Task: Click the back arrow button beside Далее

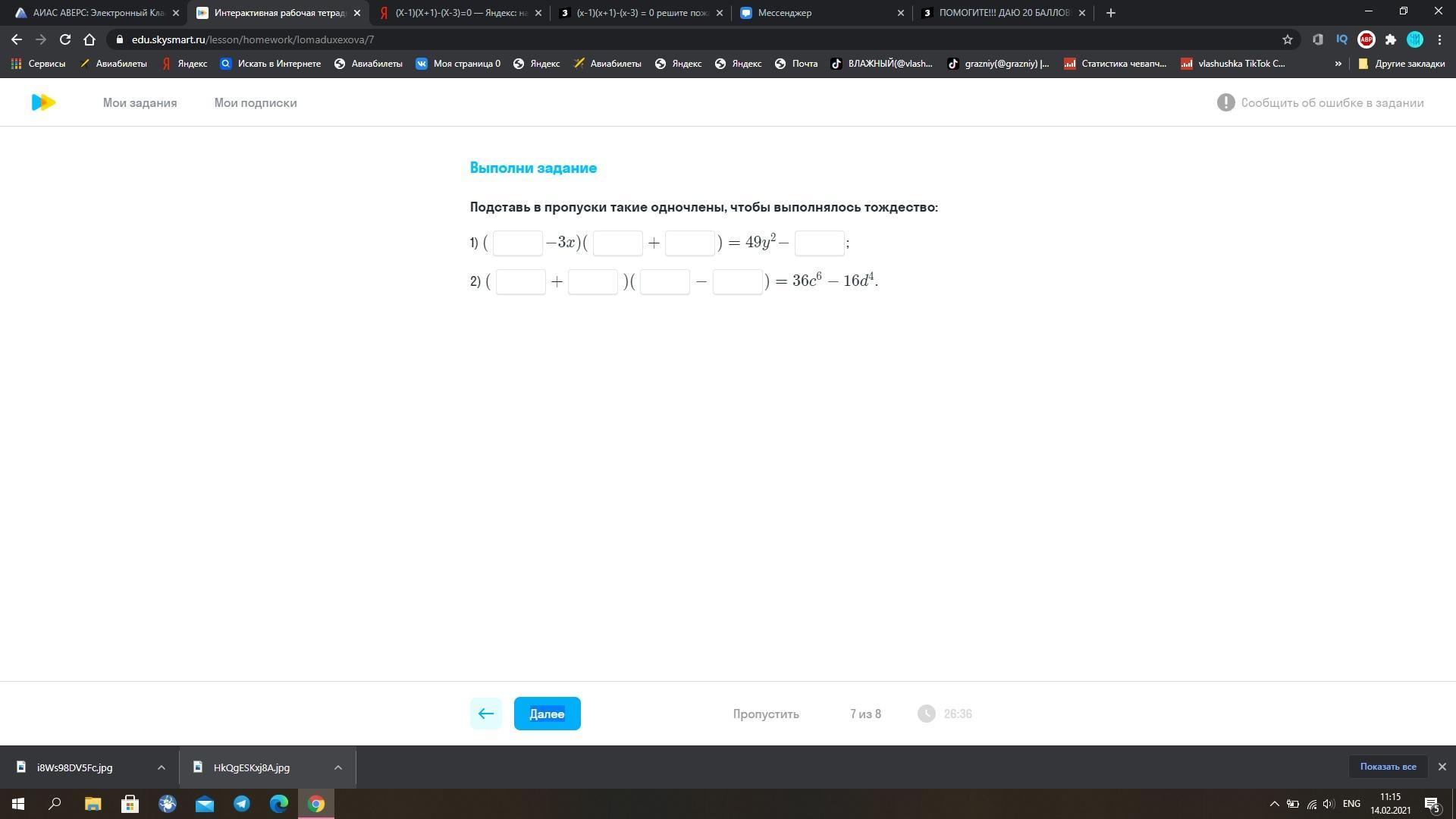Action: 485,714
